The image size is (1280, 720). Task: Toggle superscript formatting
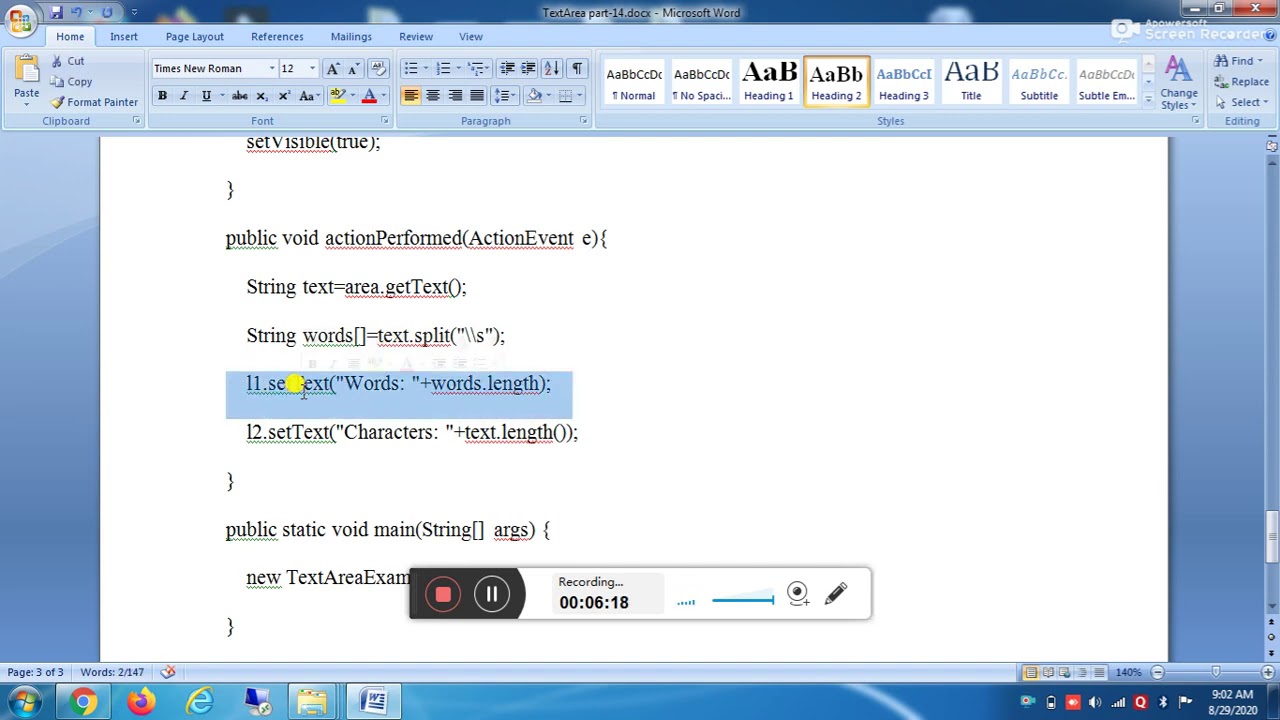[x=284, y=96]
